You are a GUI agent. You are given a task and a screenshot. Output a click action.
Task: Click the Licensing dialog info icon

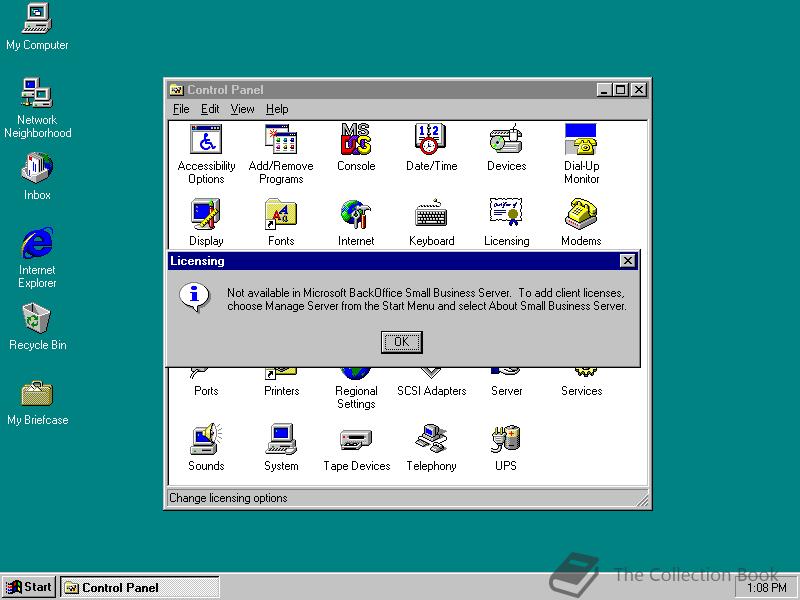pyautogui.click(x=194, y=297)
